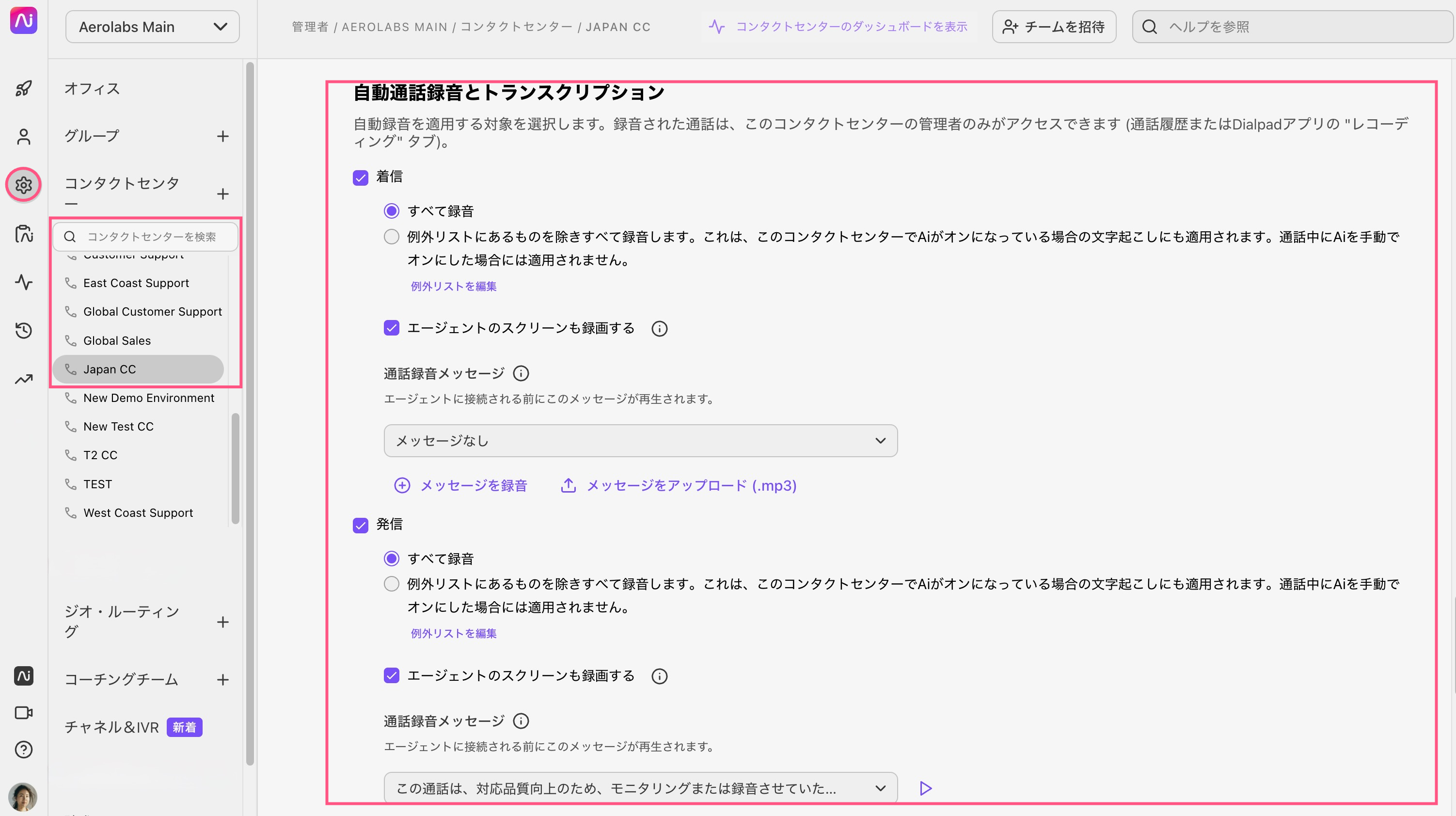Viewport: 1456px width, 816px height.
Task: Click メッセージを録音 link
Action: pos(461,485)
